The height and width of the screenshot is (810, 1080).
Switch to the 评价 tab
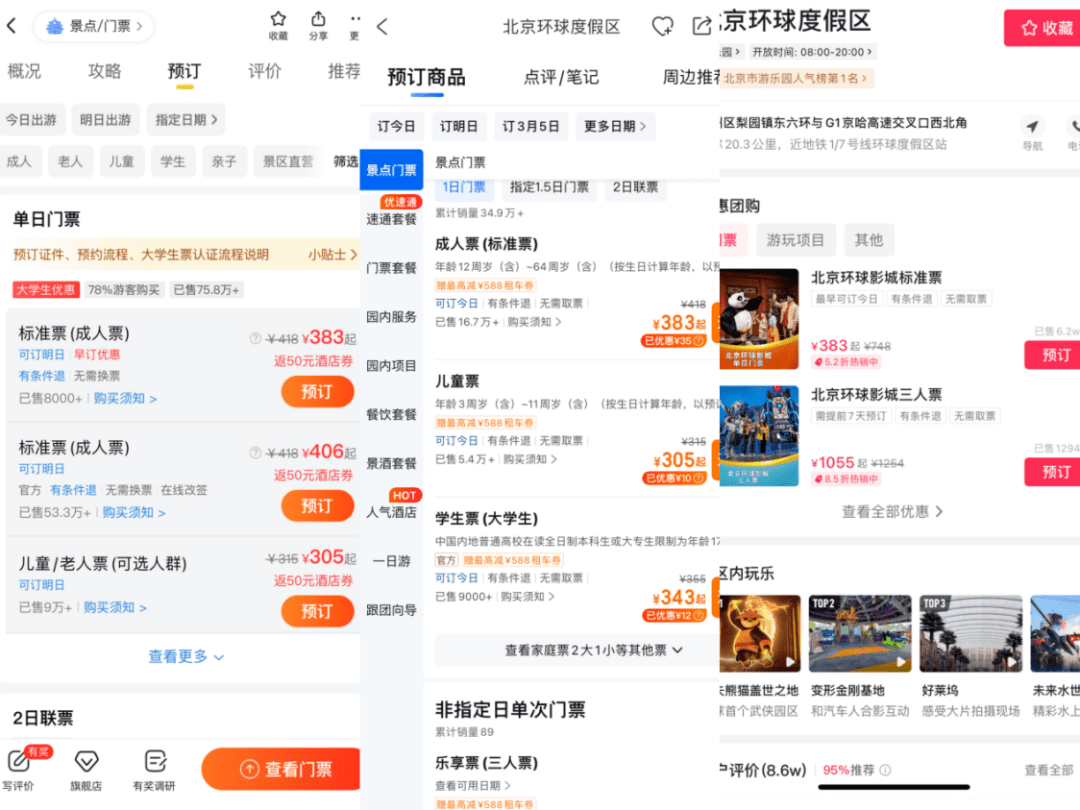tap(264, 71)
